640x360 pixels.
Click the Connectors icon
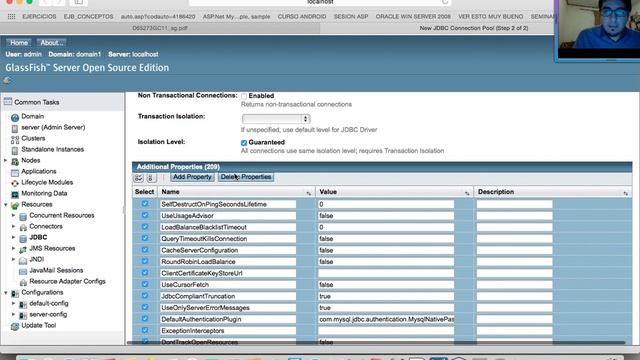click(23, 228)
